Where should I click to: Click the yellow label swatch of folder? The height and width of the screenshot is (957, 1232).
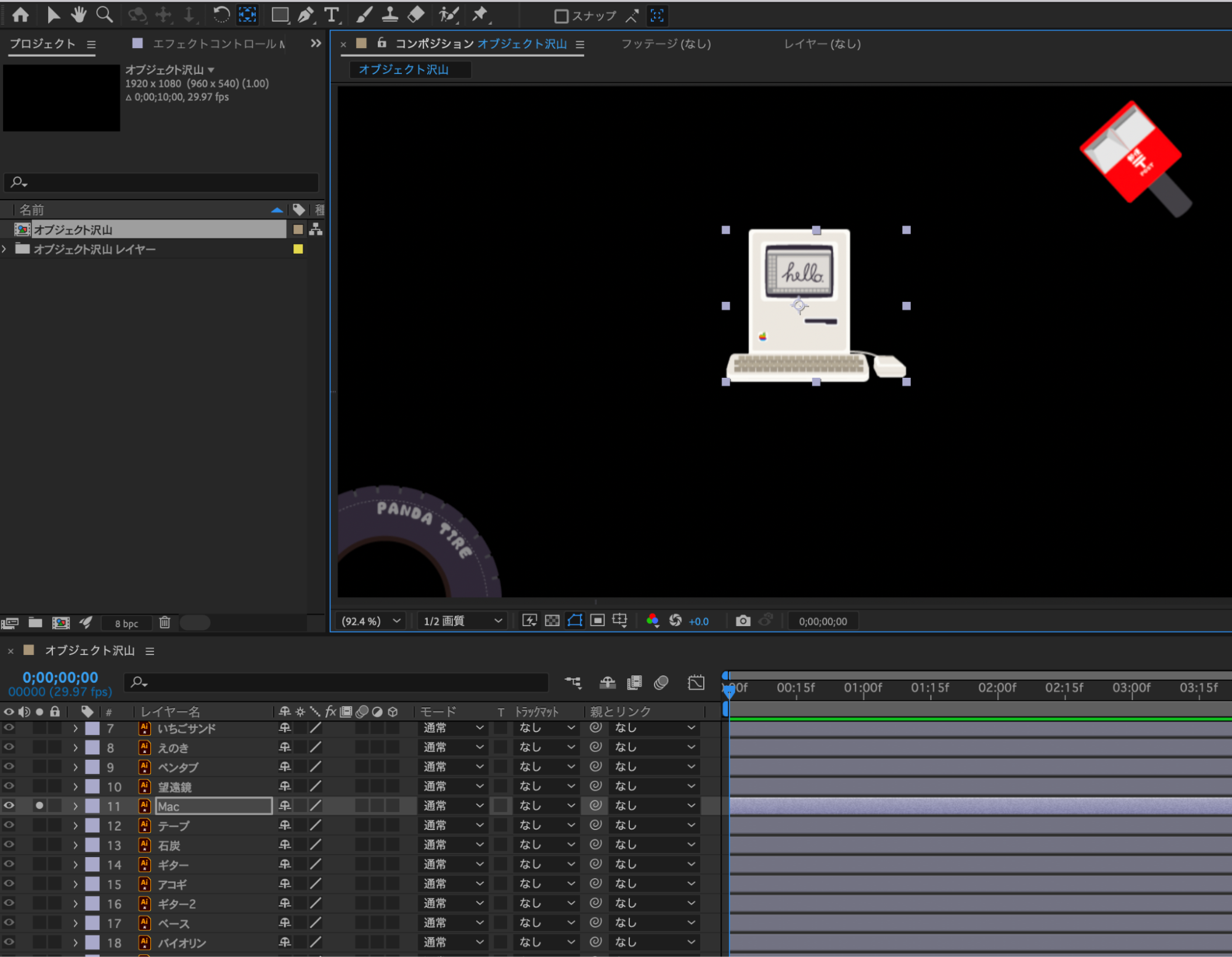coord(298,249)
